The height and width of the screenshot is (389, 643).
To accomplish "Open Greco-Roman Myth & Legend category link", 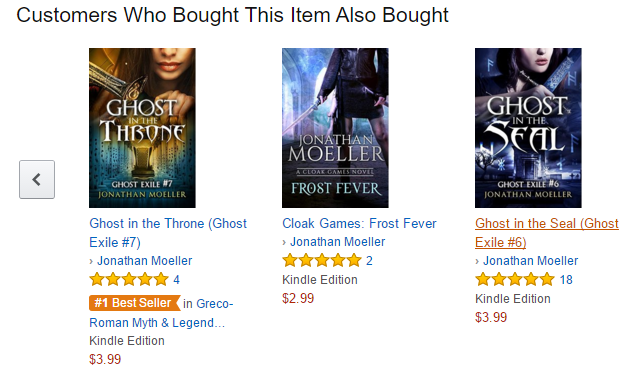I will [x=161, y=313].
